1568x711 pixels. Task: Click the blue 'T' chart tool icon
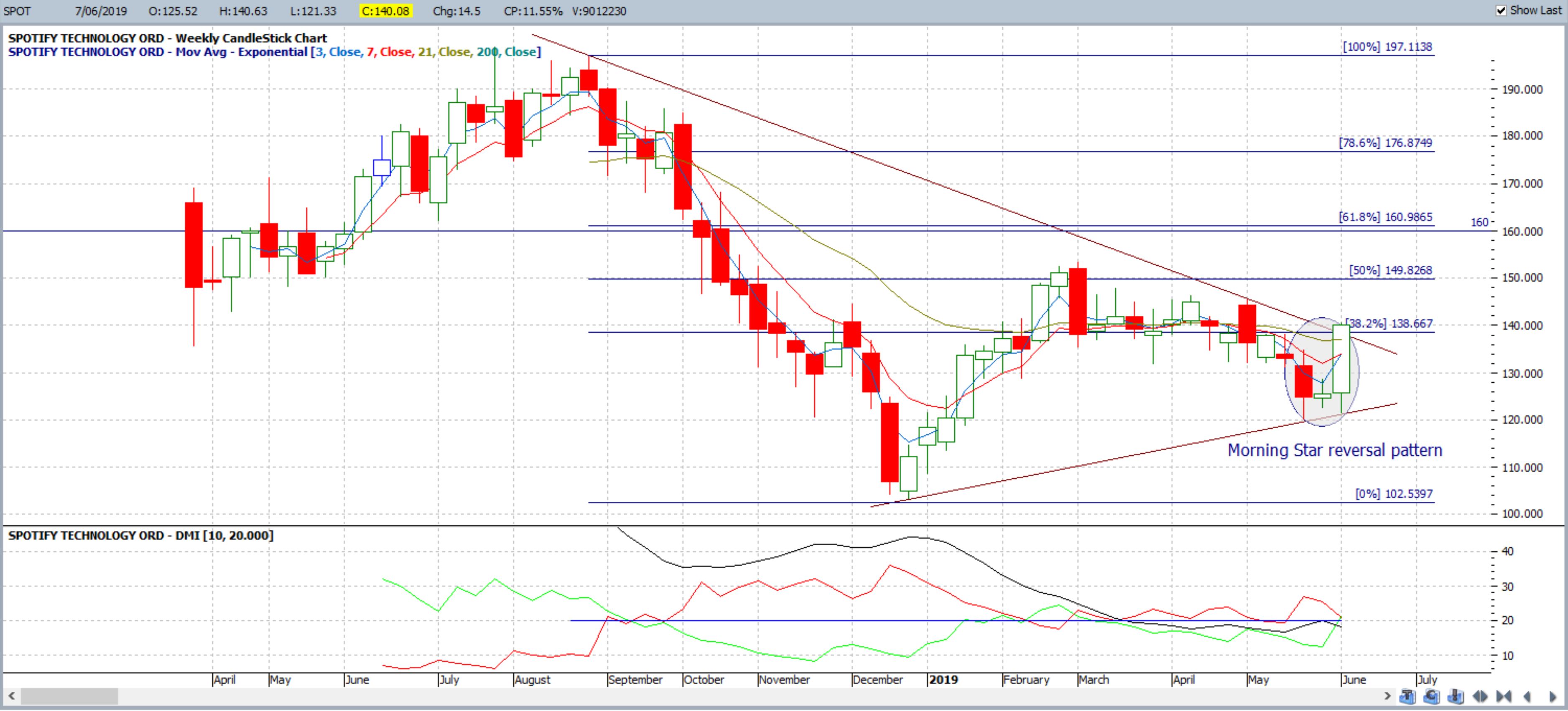coord(1407,696)
